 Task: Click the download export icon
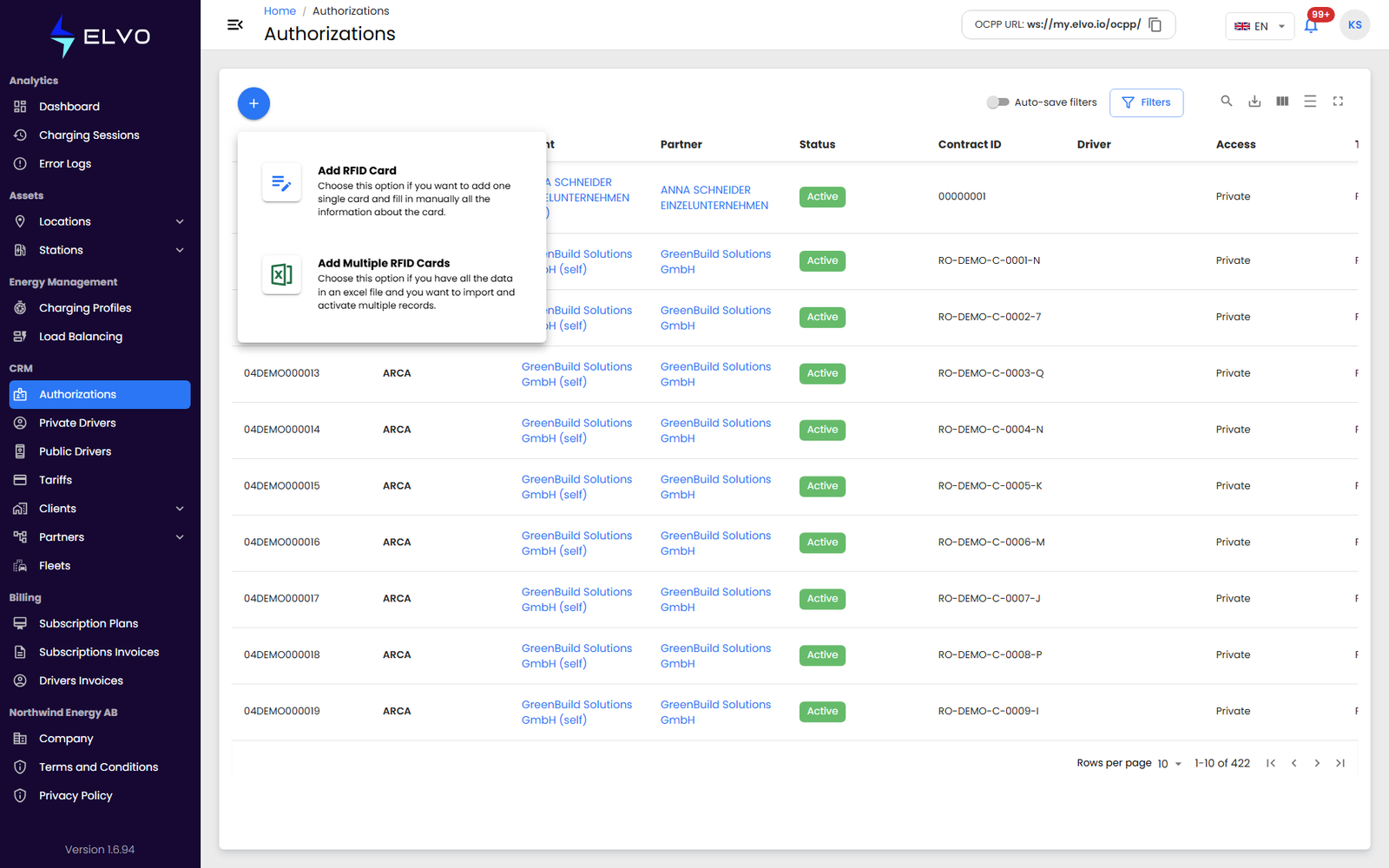[1254, 102]
